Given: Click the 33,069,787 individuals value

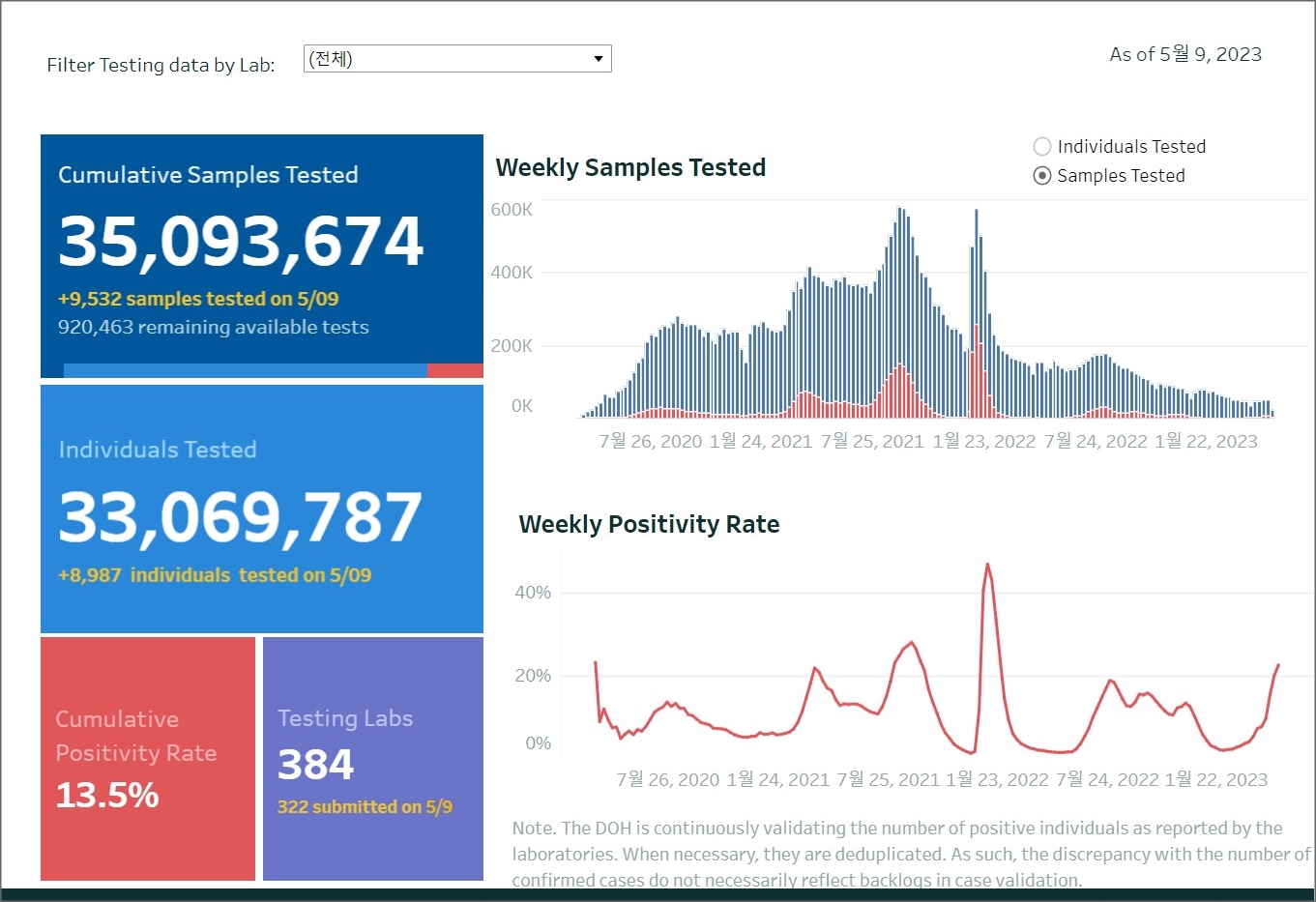Looking at the screenshot, I should tap(240, 517).
